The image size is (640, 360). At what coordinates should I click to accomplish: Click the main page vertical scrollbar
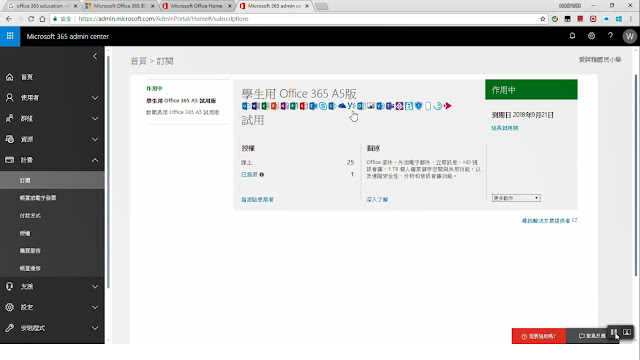(636, 176)
